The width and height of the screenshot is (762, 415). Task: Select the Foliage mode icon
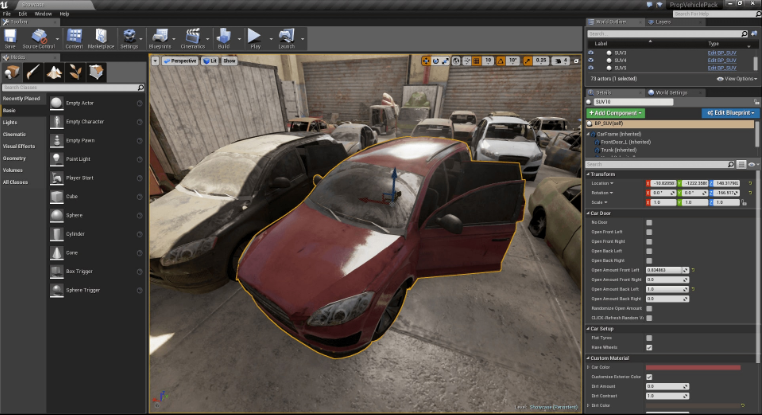[x=75, y=72]
